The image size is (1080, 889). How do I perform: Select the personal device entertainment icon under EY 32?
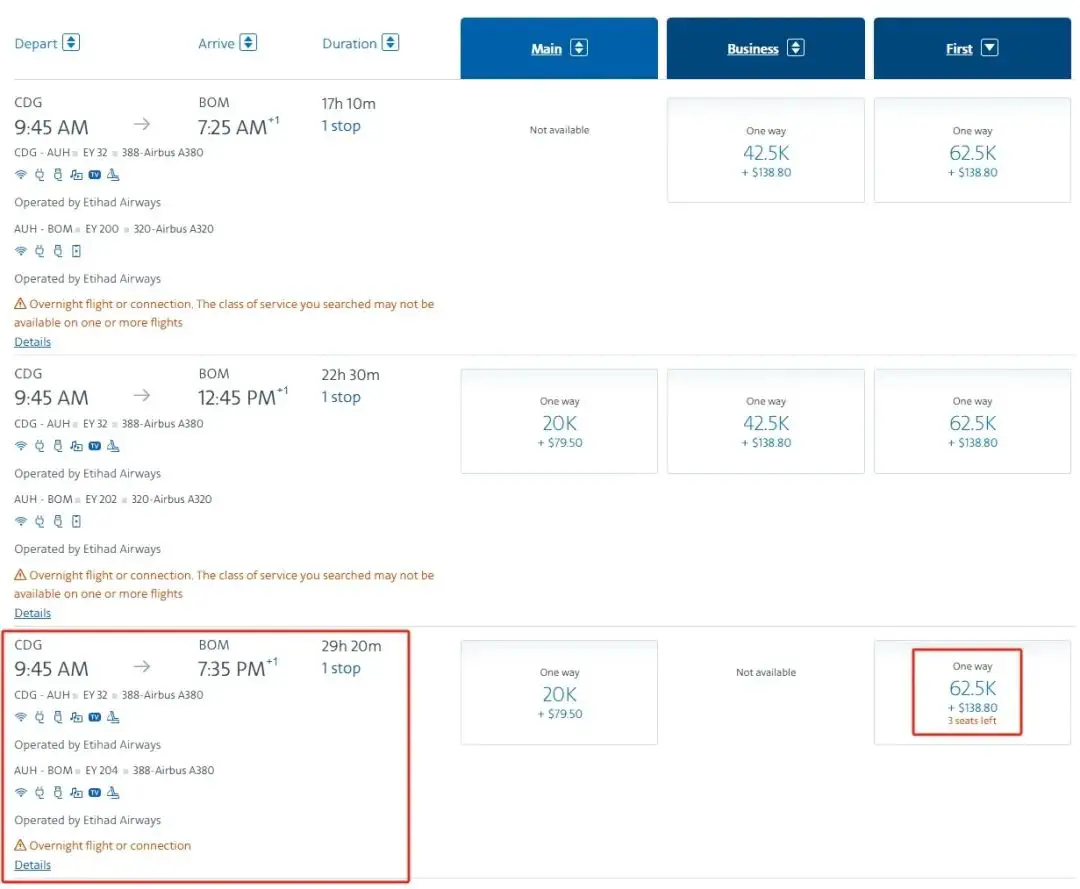click(76, 174)
